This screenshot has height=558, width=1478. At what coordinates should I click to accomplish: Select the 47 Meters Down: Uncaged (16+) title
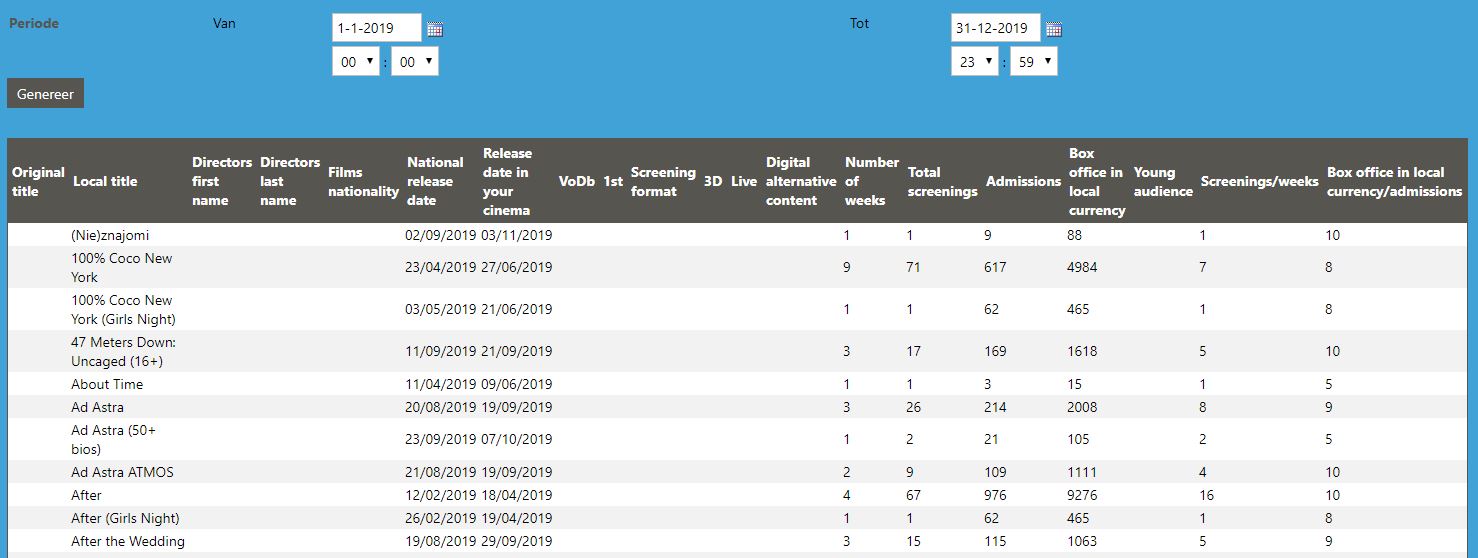[x=123, y=352]
